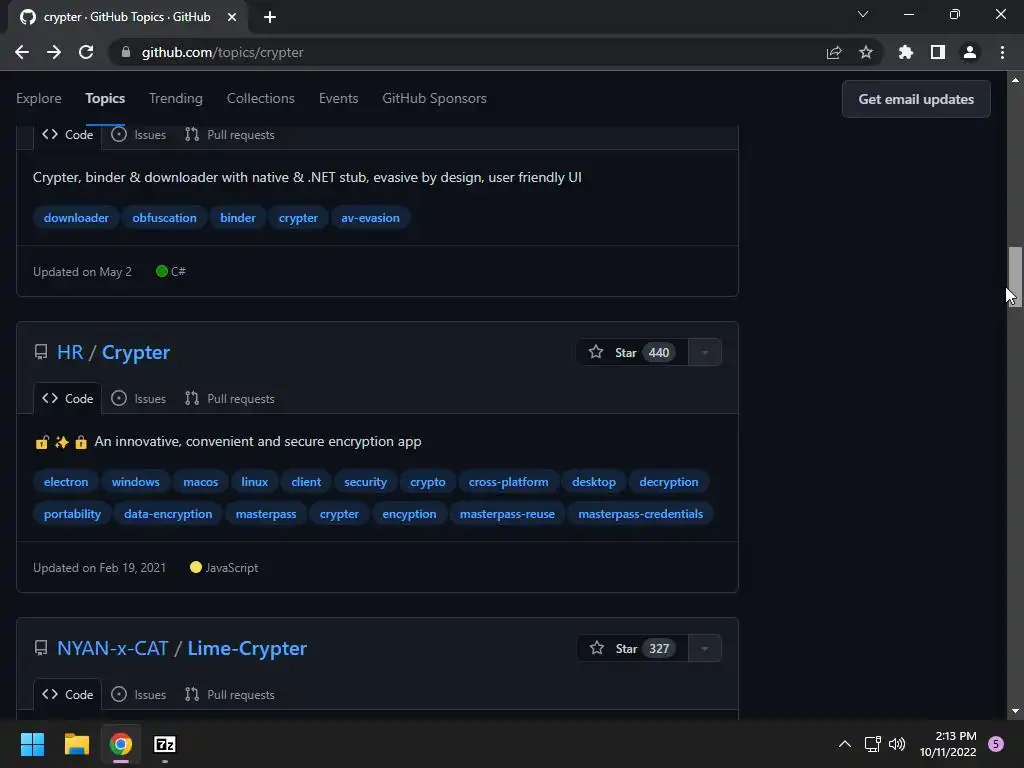The height and width of the screenshot is (768, 1024).
Task: Click the windows topic tag
Action: tap(135, 481)
